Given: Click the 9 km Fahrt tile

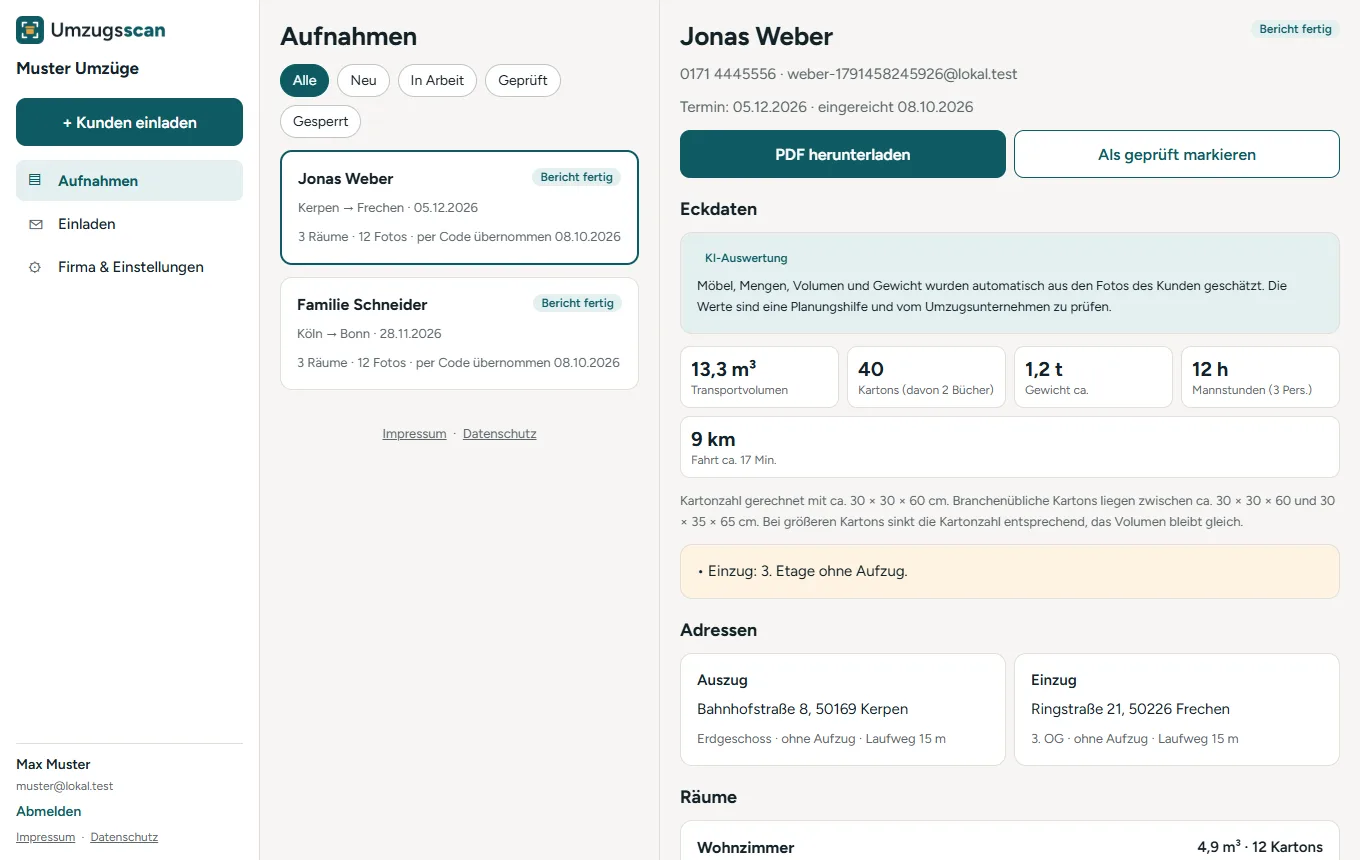Looking at the screenshot, I should (1009, 447).
